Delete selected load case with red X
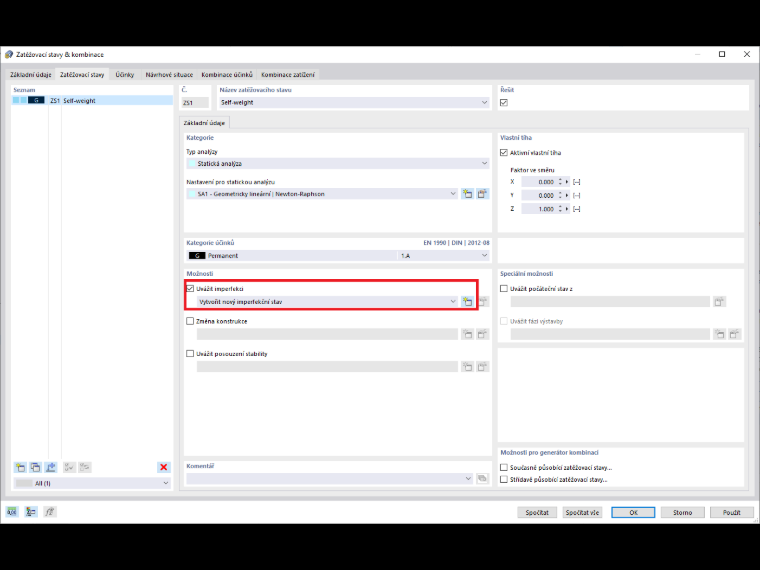The height and width of the screenshot is (570, 760). click(x=164, y=467)
